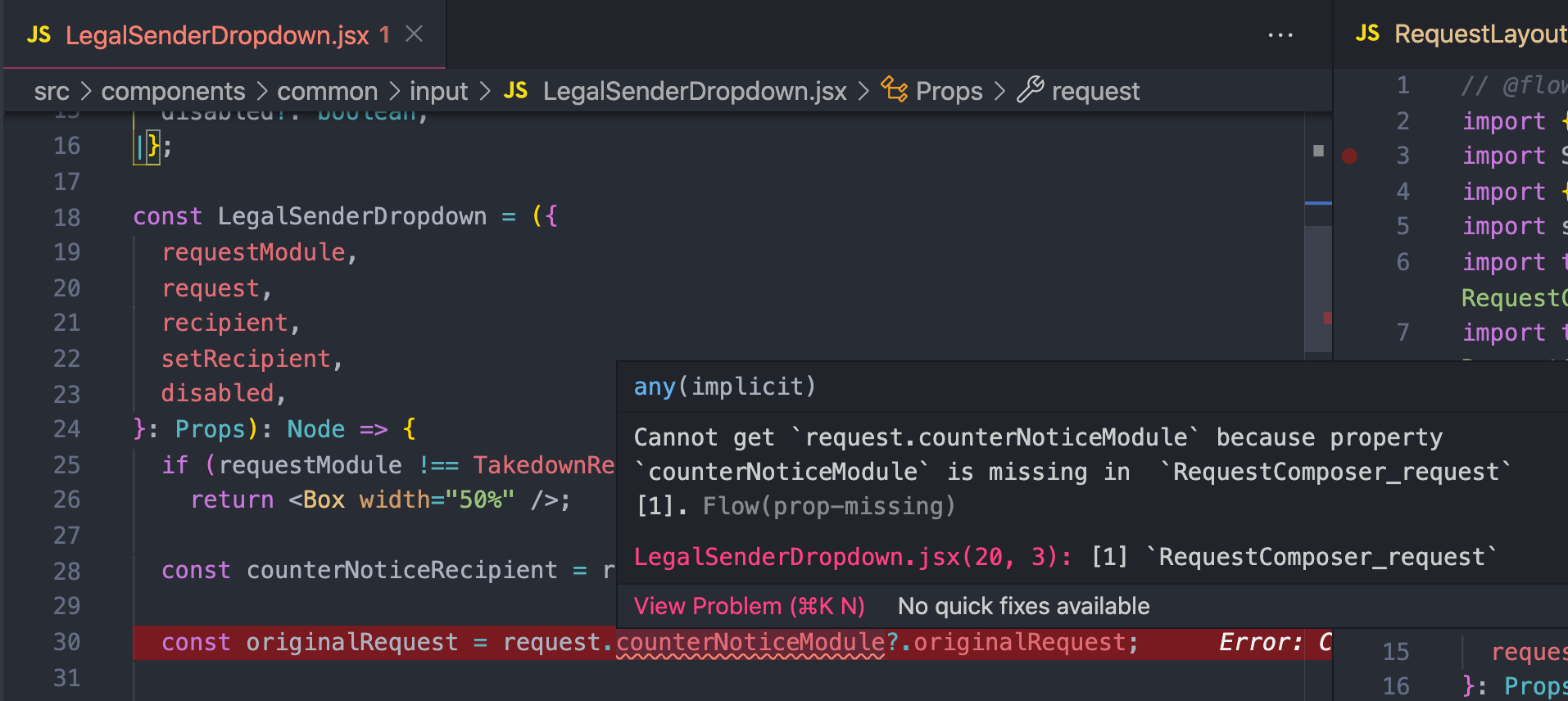Click the minimap scrollbar slider of left editor
Image resolution: width=1568 pixels, height=701 pixels.
coord(1317,288)
